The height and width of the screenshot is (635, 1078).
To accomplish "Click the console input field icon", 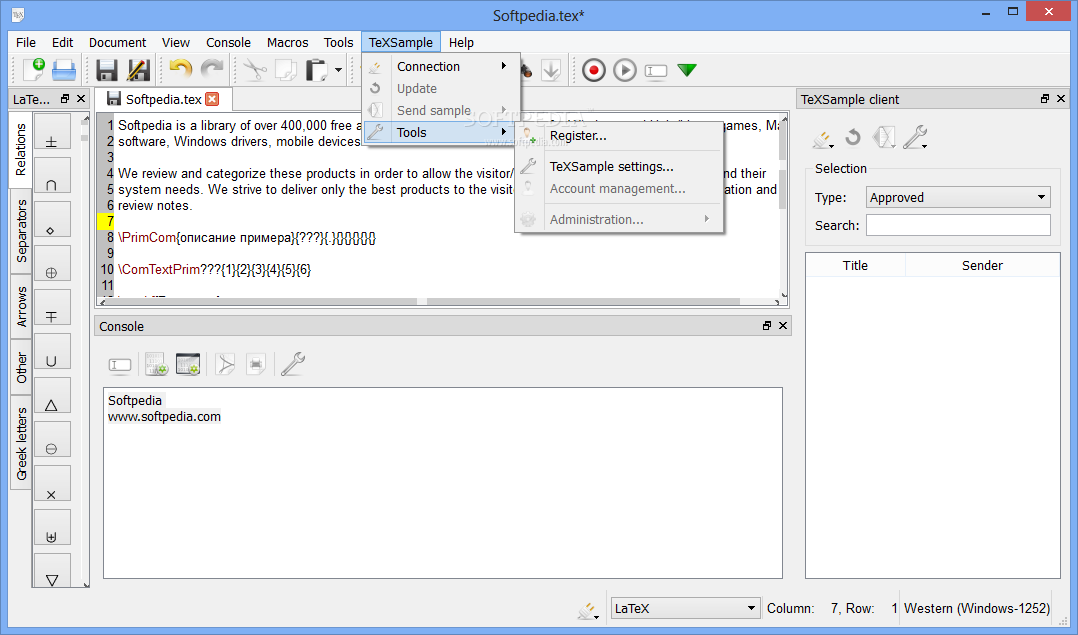I will tap(120, 364).
